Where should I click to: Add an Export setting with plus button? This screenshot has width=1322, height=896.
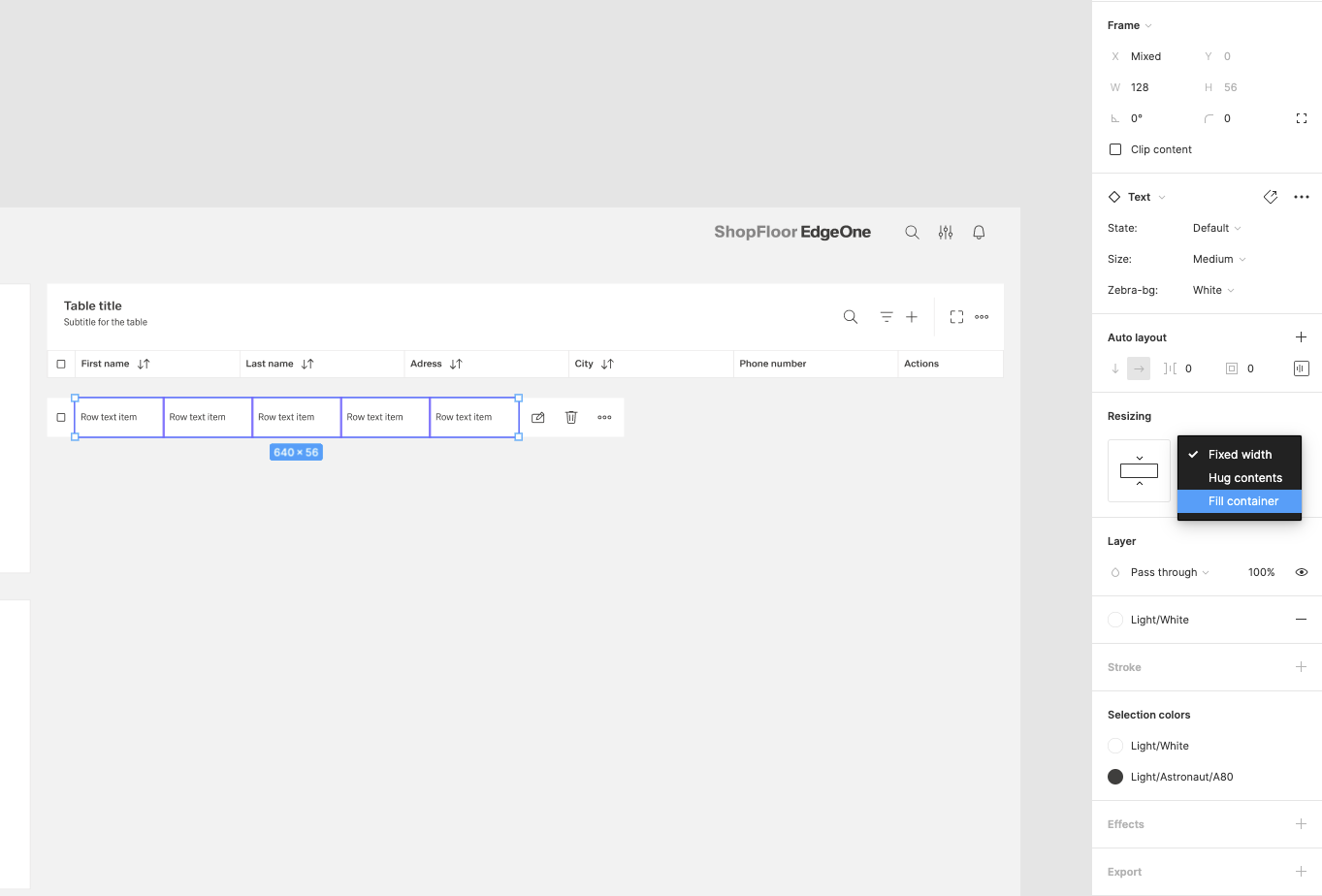tap(1301, 872)
